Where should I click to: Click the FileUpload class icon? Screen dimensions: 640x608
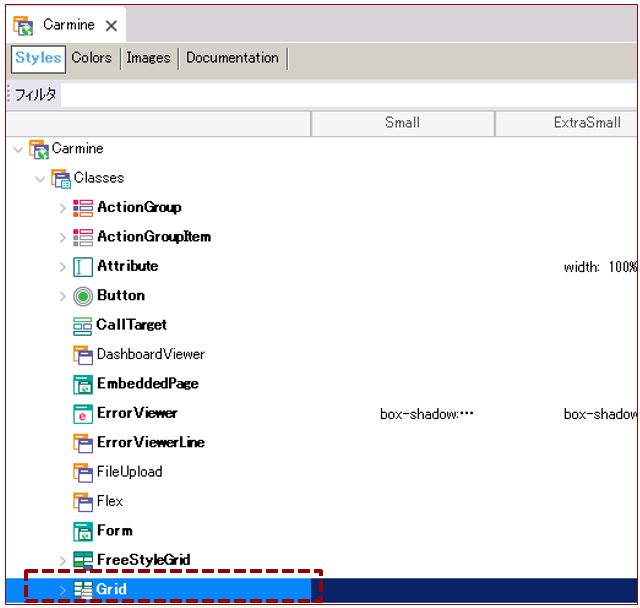tap(83, 473)
